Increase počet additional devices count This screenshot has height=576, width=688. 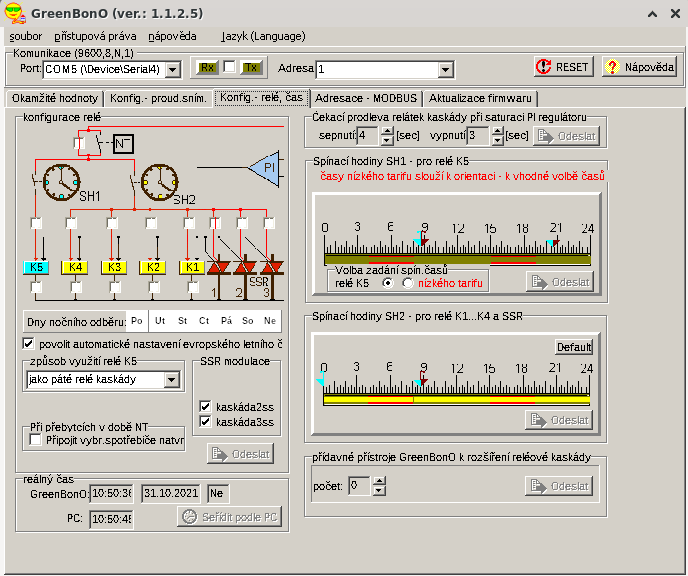pos(379,481)
